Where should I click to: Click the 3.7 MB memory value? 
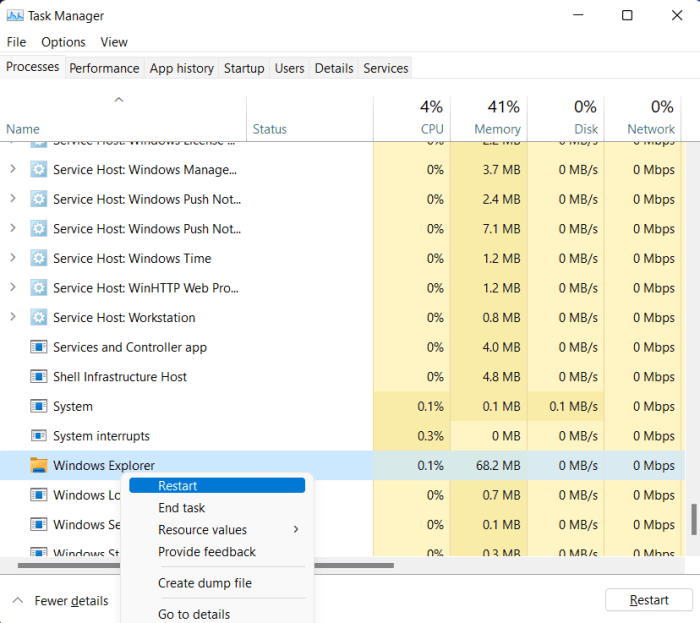[501, 170]
